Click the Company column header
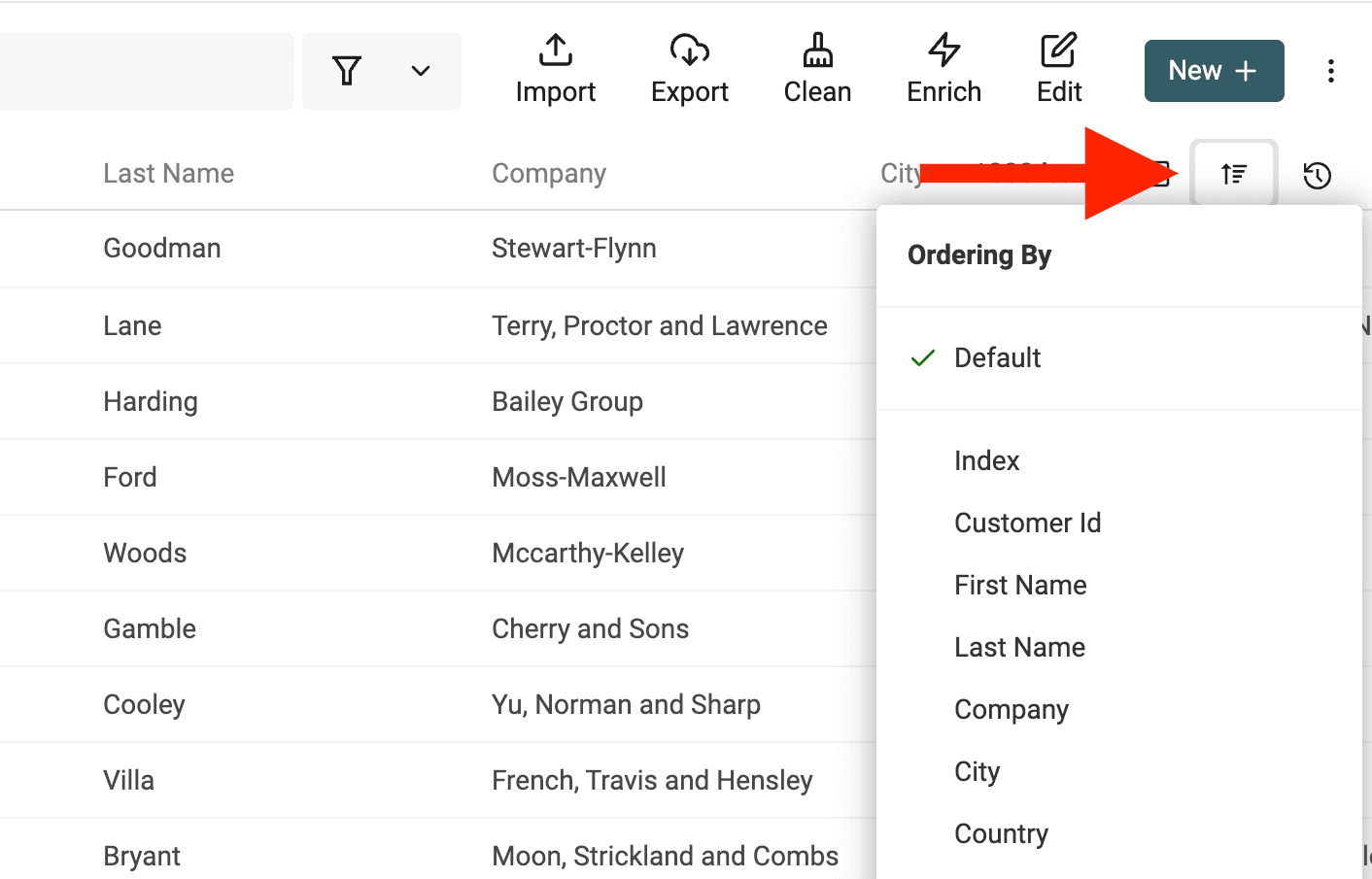The image size is (1372, 879). click(548, 174)
